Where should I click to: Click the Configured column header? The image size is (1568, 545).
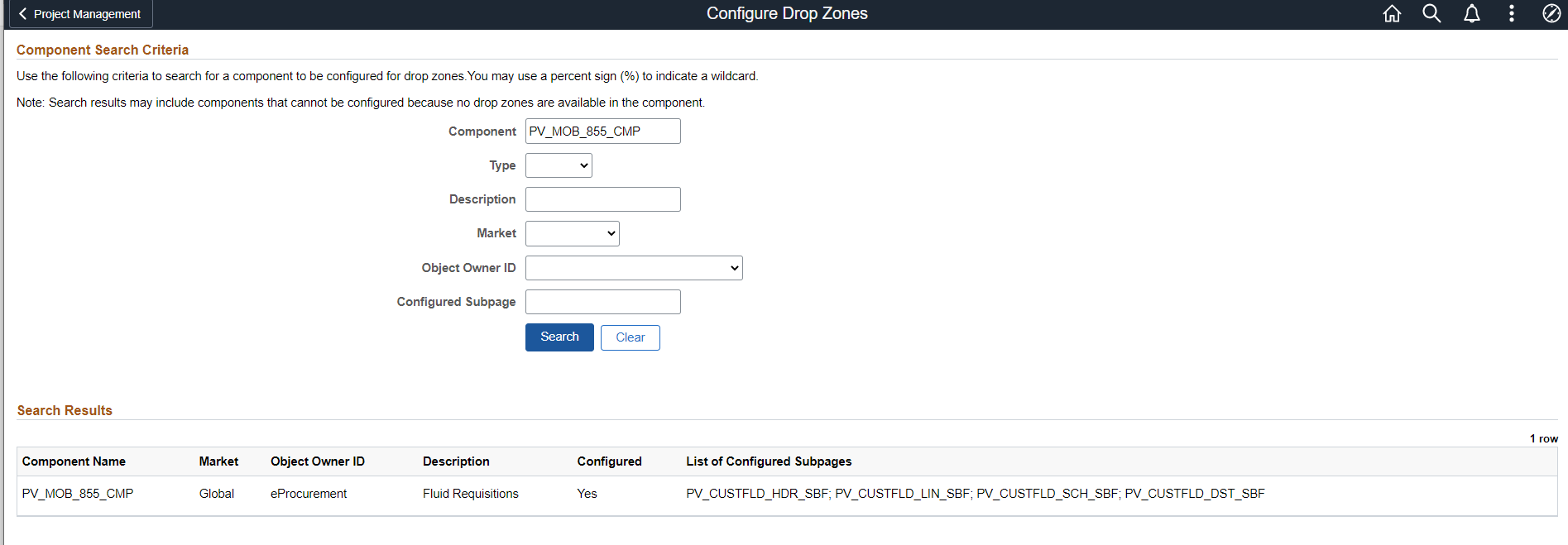tap(609, 461)
